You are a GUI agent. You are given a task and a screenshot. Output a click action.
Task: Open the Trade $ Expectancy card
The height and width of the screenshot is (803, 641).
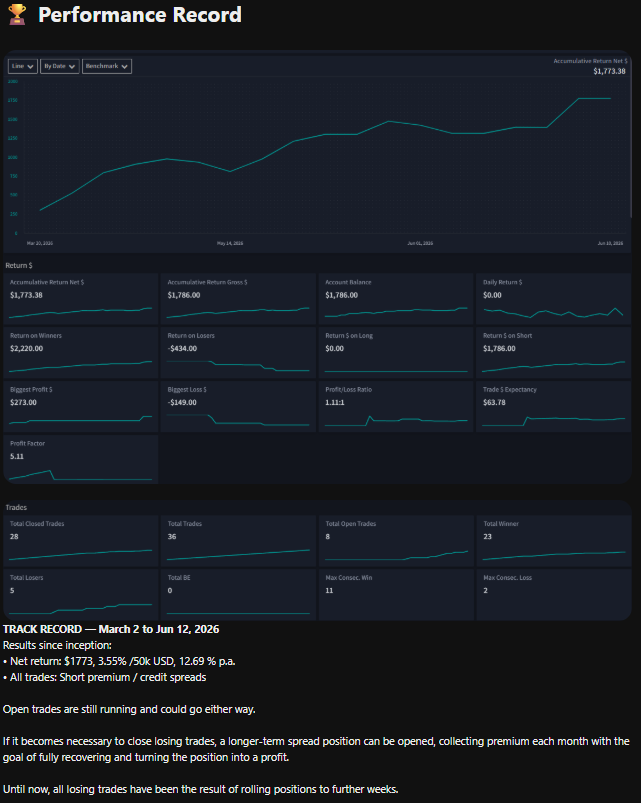(x=553, y=407)
